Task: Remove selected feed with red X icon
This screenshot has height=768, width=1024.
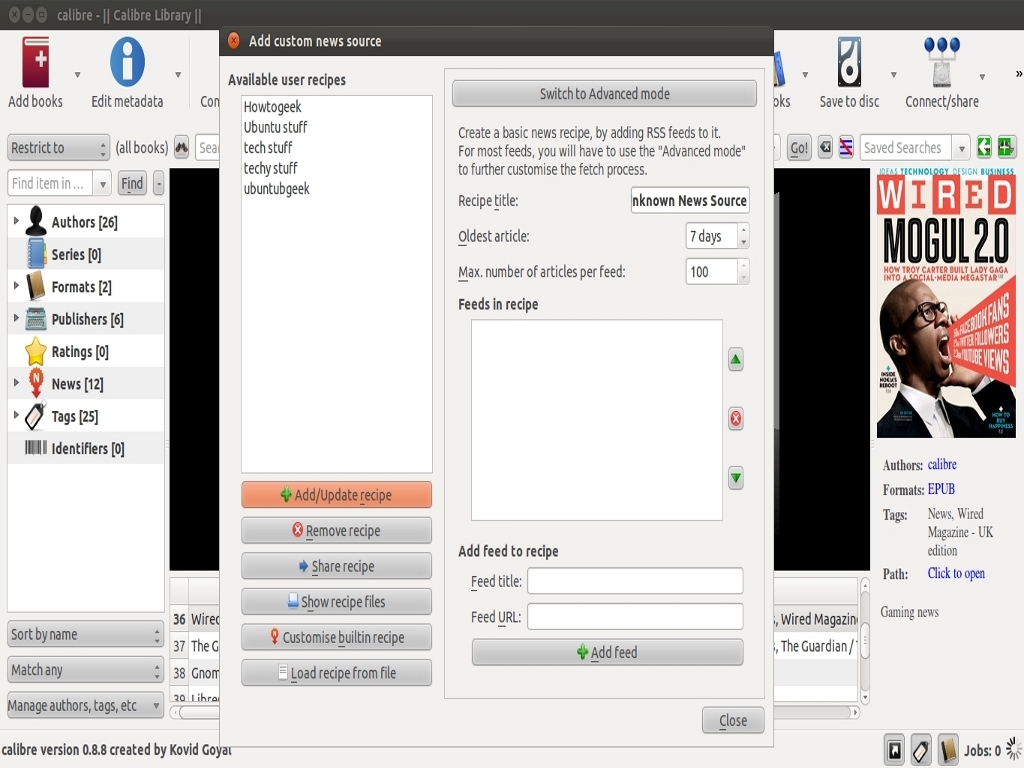Action: click(x=736, y=419)
